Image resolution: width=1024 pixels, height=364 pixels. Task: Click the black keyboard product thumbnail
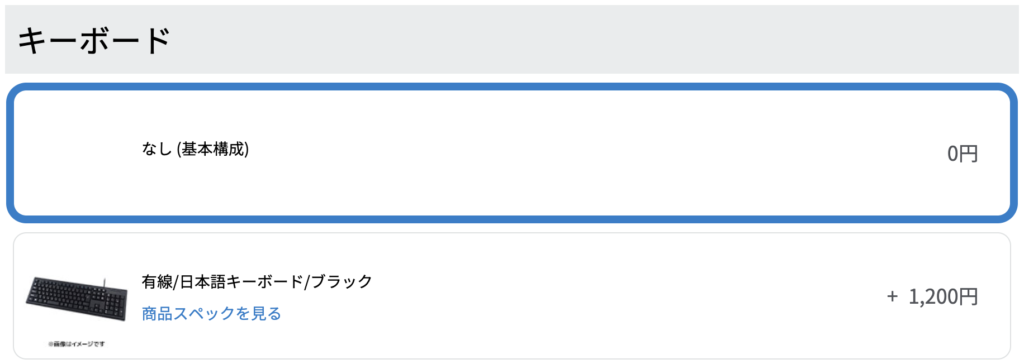pos(75,302)
